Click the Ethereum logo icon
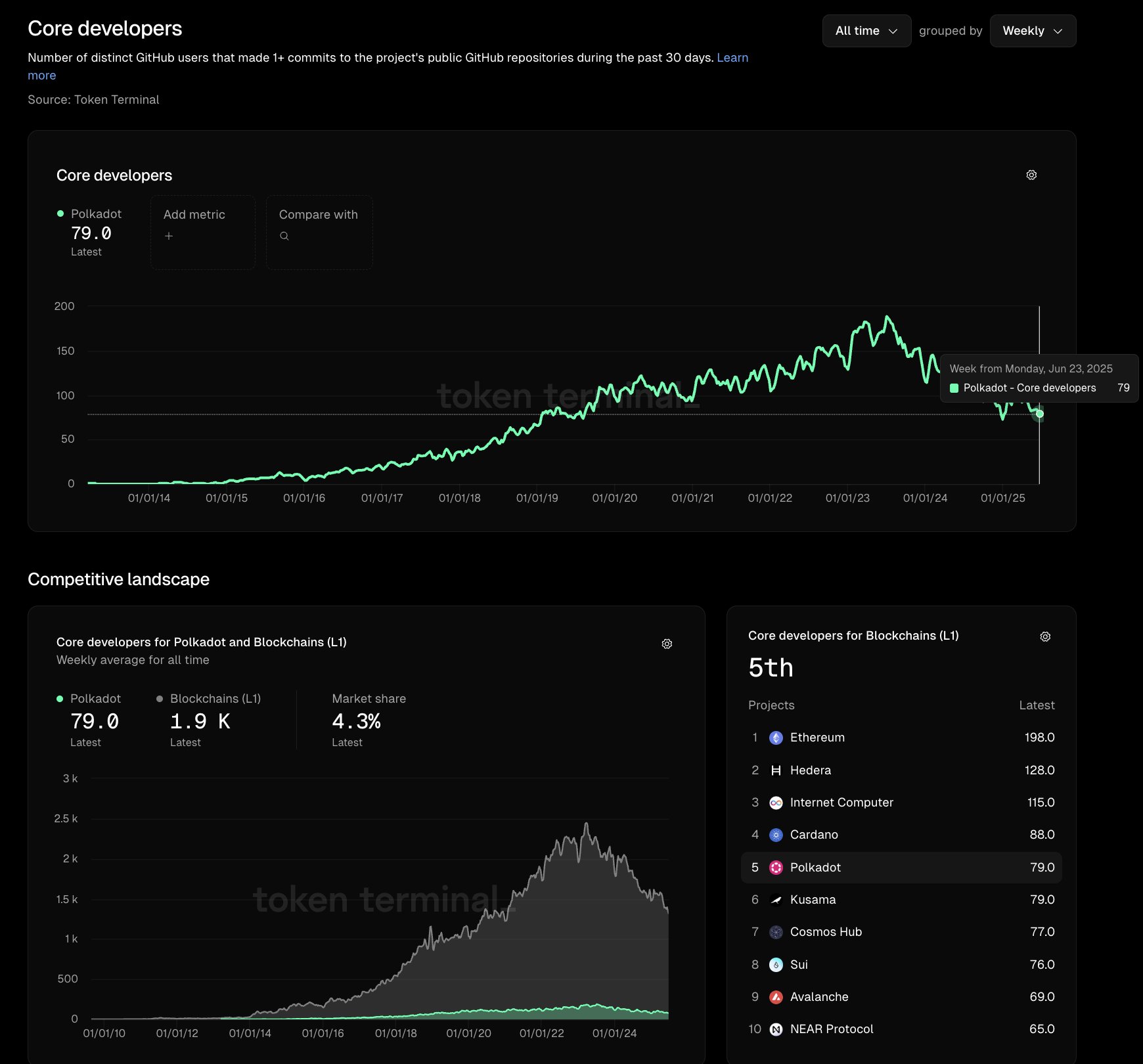The image size is (1143, 1064). (x=776, y=738)
